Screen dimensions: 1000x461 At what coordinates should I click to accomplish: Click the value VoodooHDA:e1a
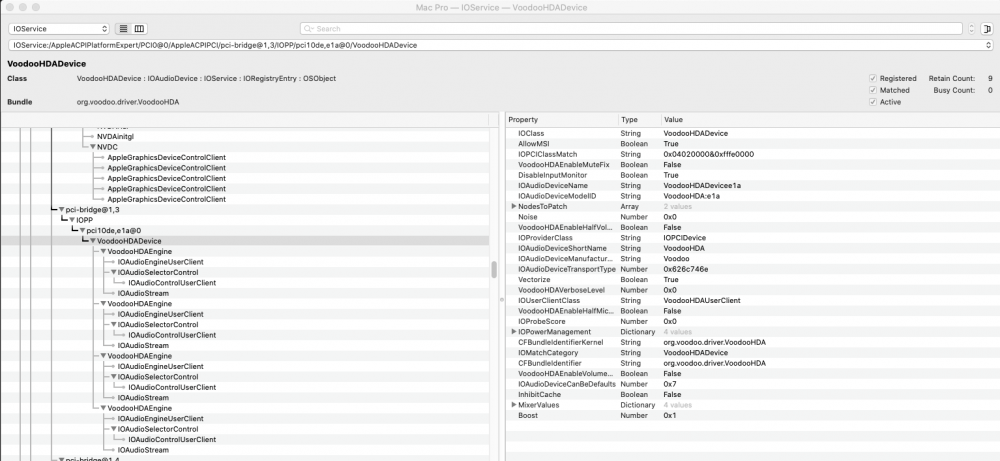point(690,196)
